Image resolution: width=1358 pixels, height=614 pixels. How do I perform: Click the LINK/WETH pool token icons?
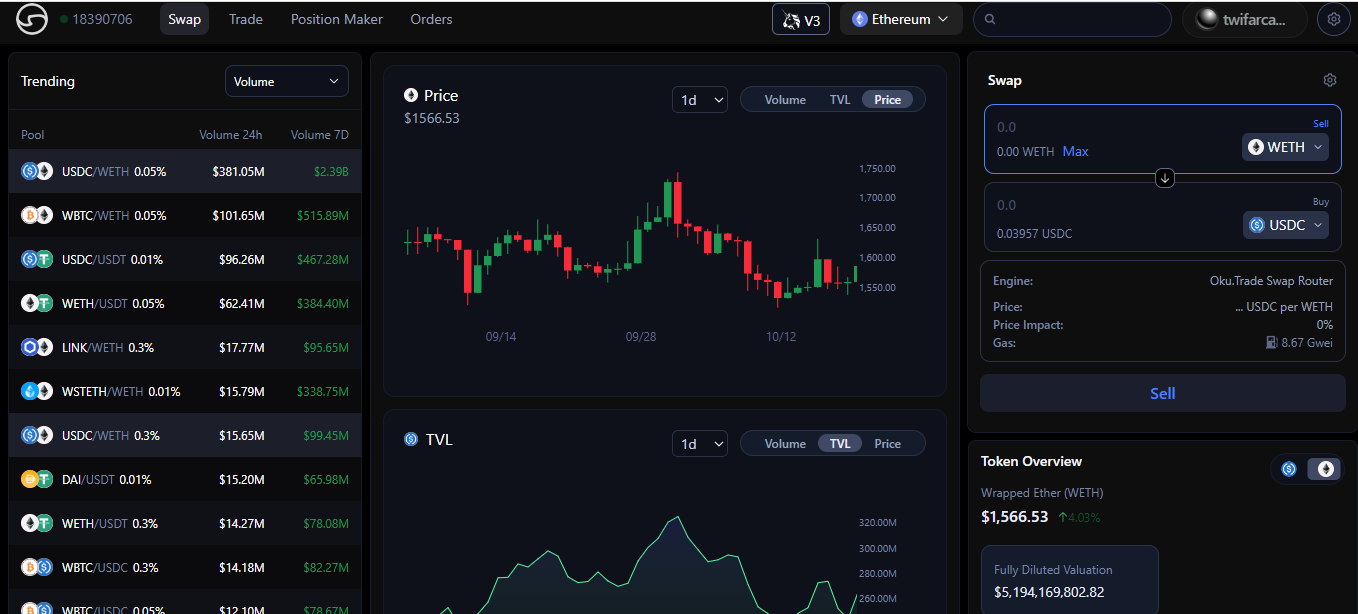(x=37, y=347)
